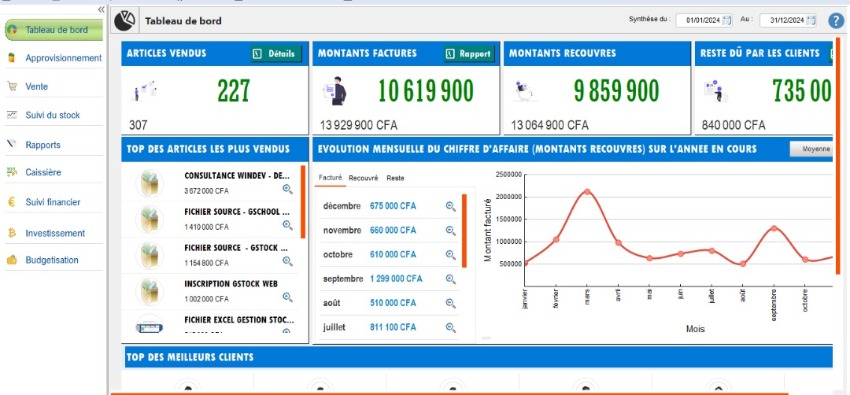Open calendar picker for start date 01/01/2024

coord(727,21)
